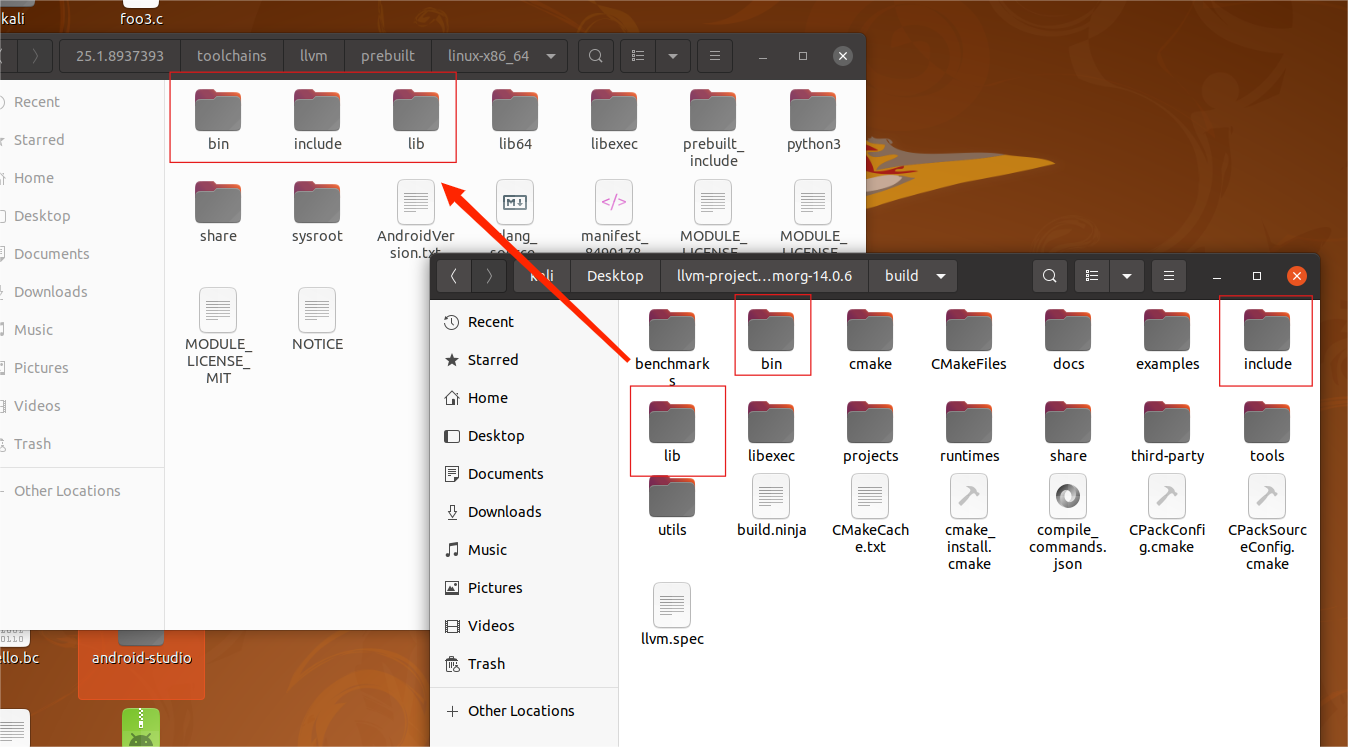Select include folder in linux-x86_64 window
1348x747 pixels.
[x=317, y=120]
